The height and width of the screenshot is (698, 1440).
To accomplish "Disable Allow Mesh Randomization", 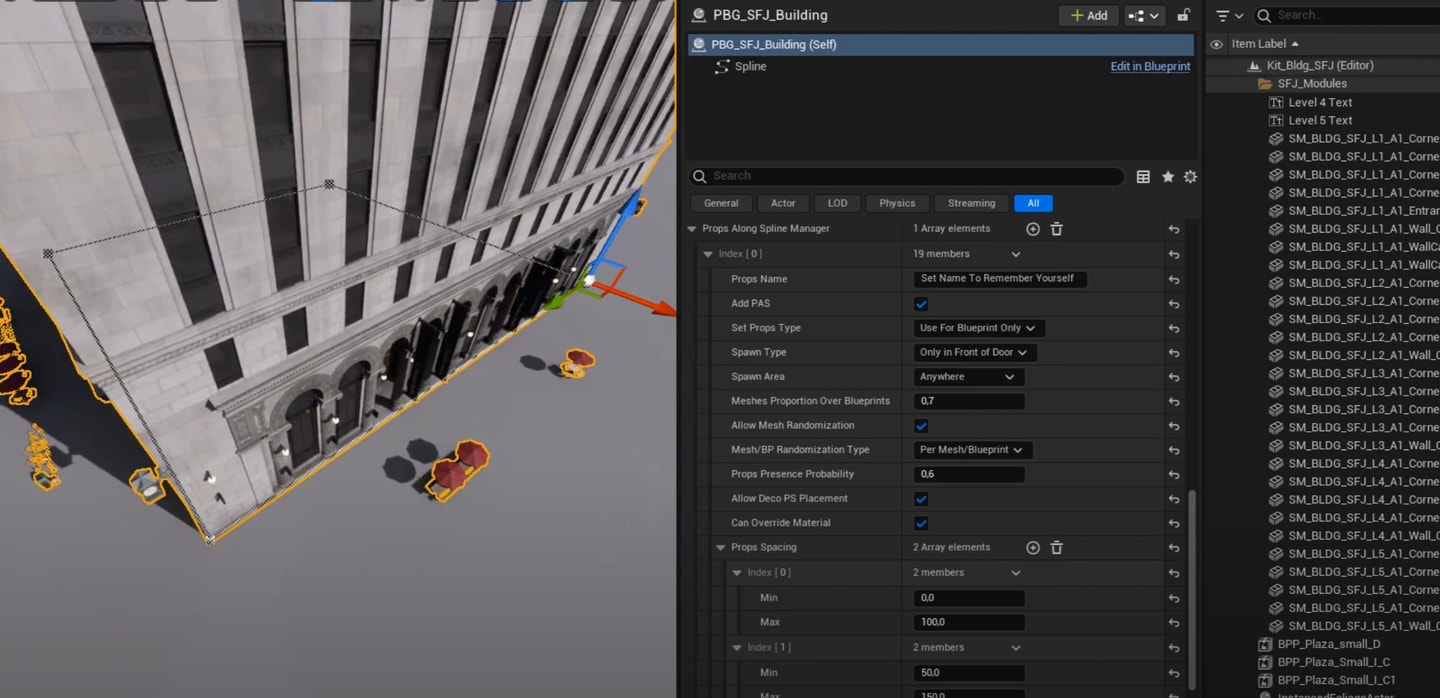I will pyautogui.click(x=921, y=426).
